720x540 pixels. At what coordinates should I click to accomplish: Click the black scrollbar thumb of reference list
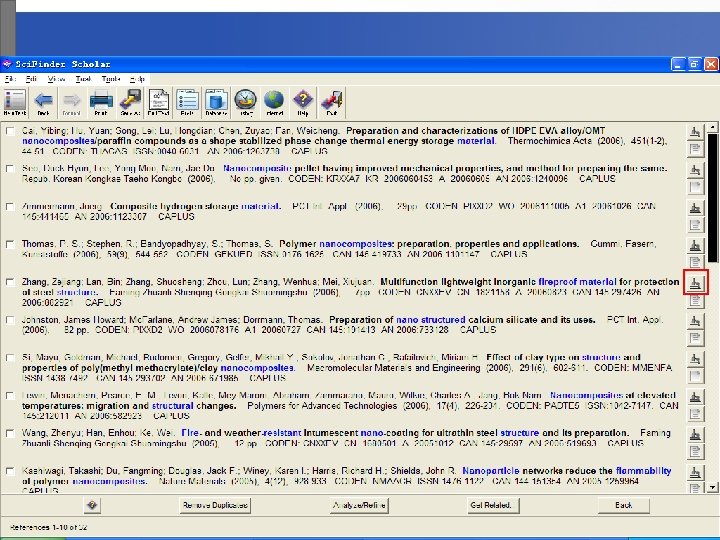coord(712,197)
